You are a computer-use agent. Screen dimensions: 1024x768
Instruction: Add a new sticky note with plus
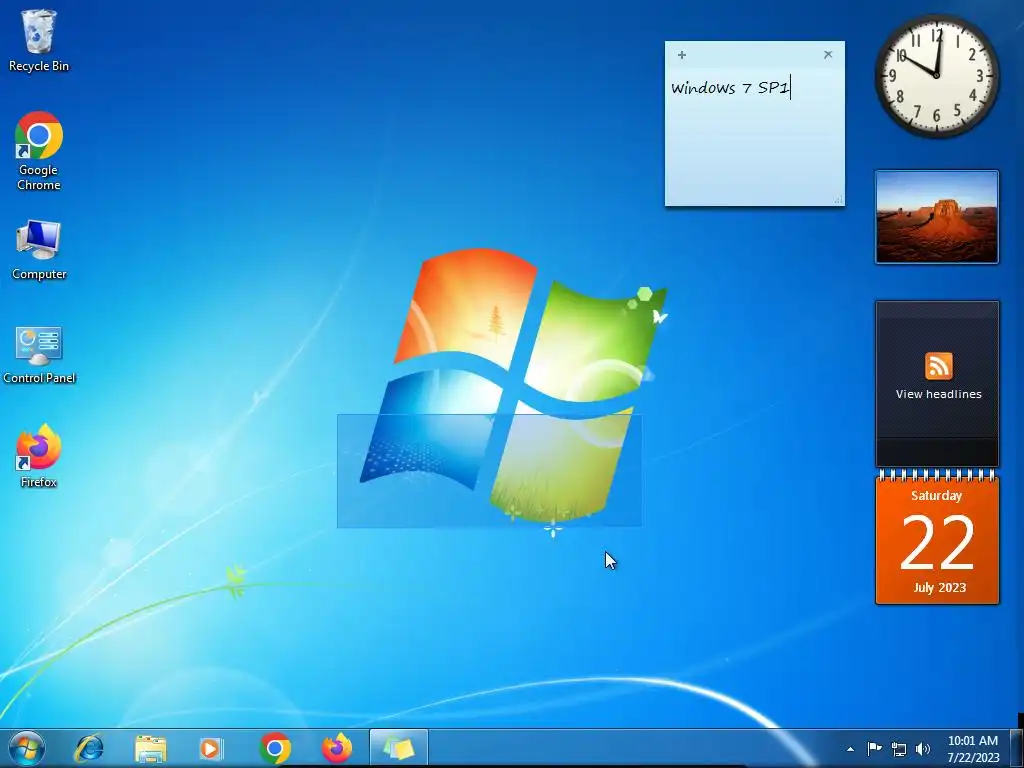tap(682, 55)
